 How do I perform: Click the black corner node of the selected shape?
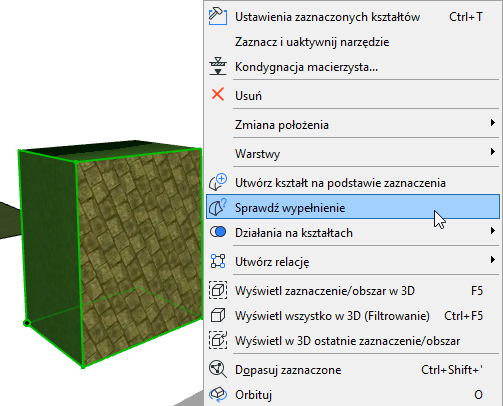point(27,323)
